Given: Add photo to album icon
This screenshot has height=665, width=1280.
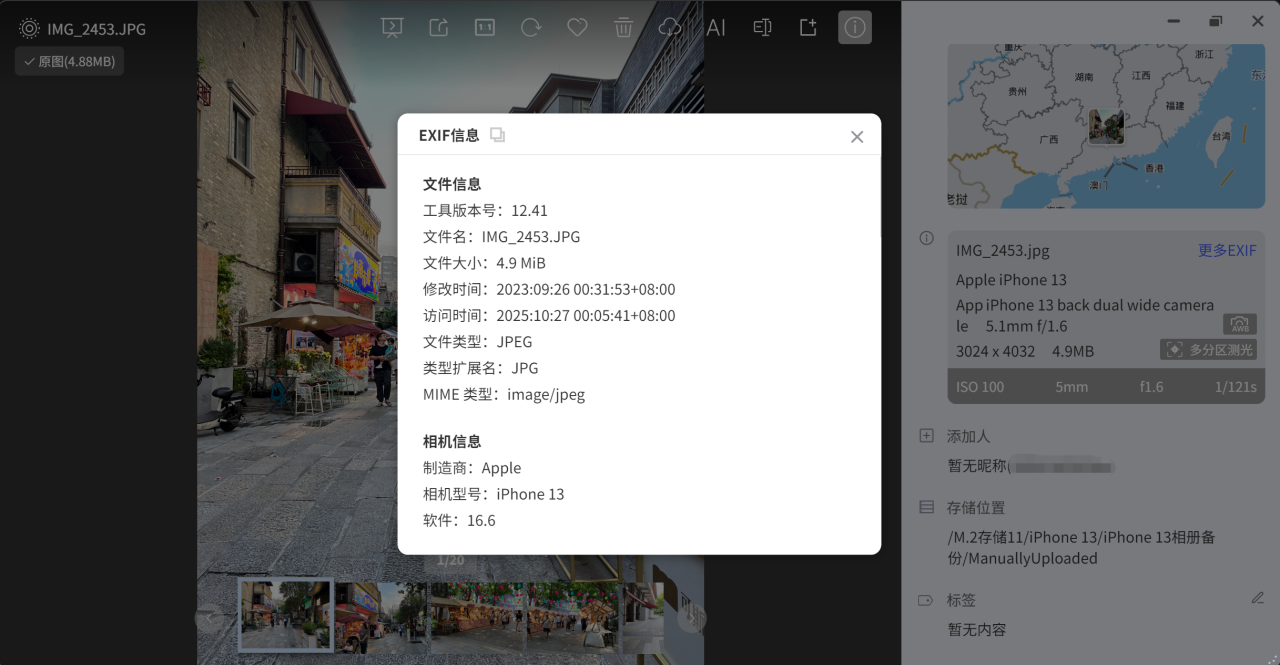Looking at the screenshot, I should 808,28.
